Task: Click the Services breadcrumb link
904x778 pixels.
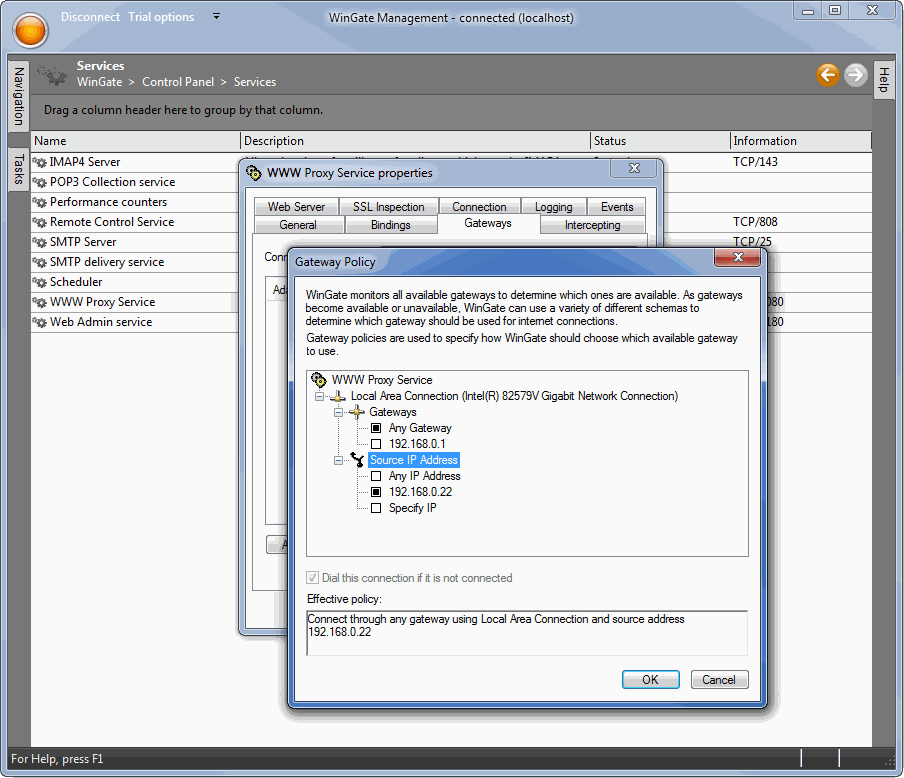Action: [255, 82]
